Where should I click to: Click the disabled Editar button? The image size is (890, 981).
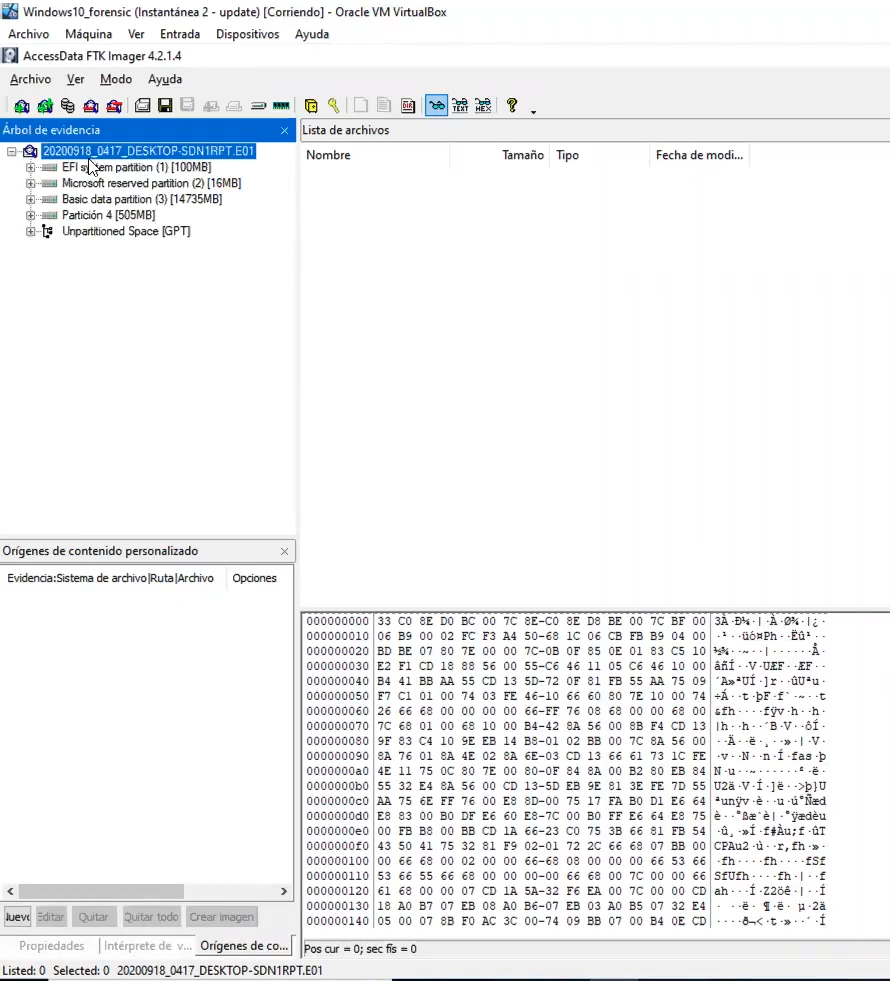[51, 917]
